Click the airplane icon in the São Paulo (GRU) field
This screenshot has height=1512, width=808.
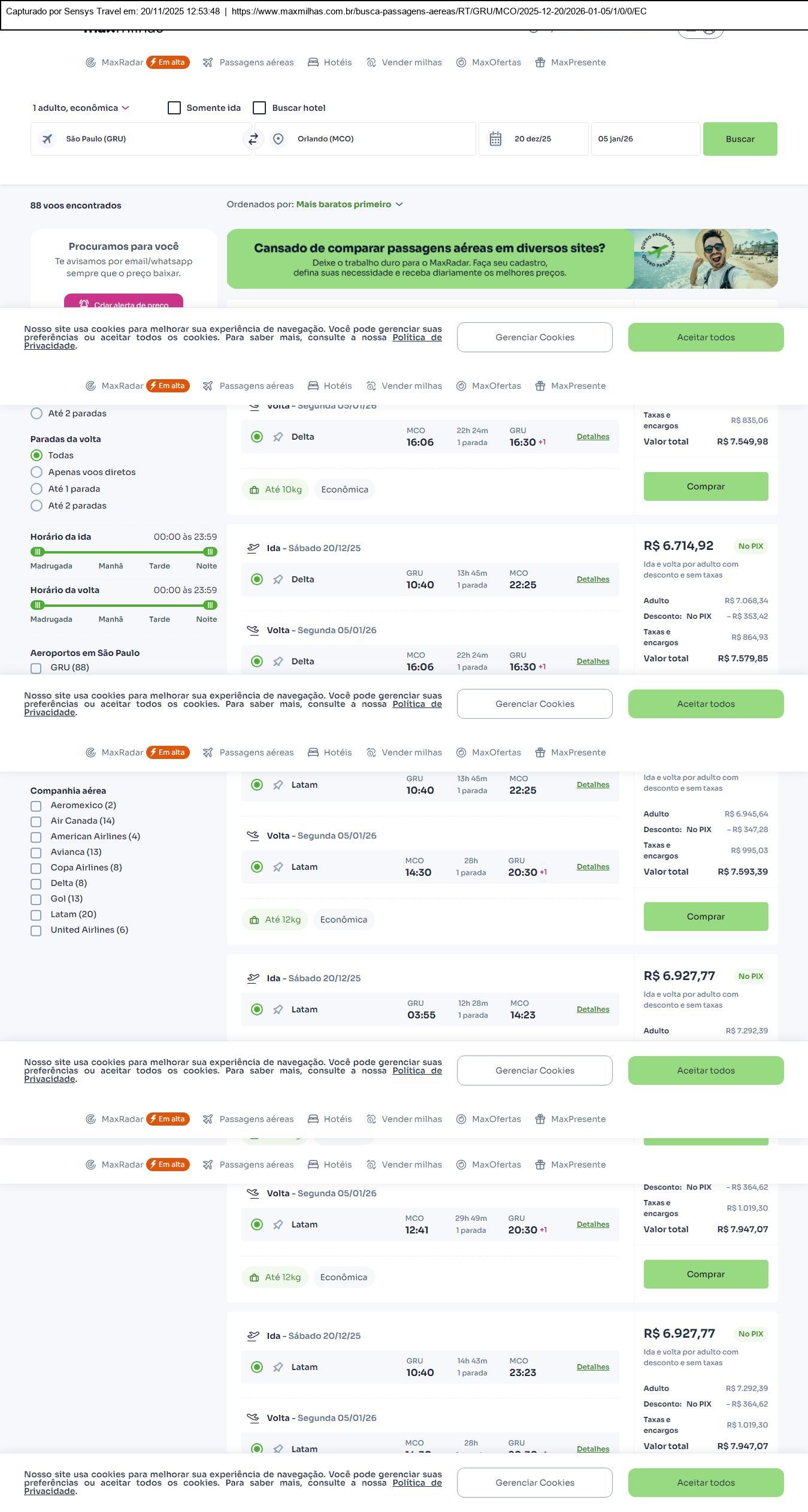[x=47, y=139]
